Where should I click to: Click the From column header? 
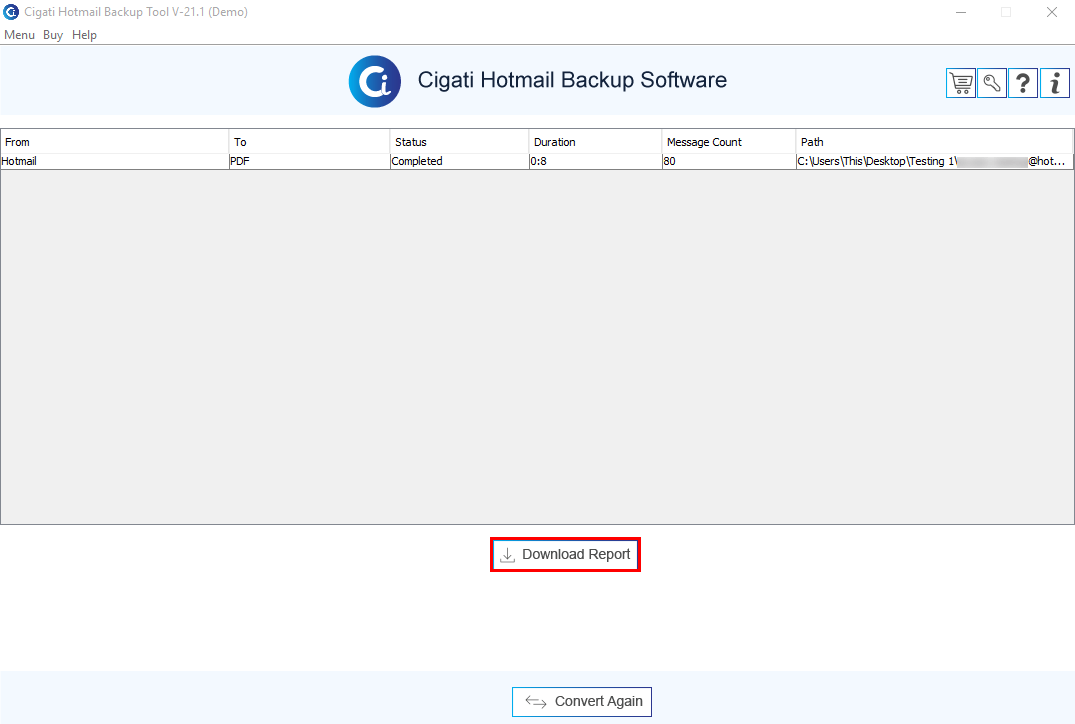pos(114,142)
